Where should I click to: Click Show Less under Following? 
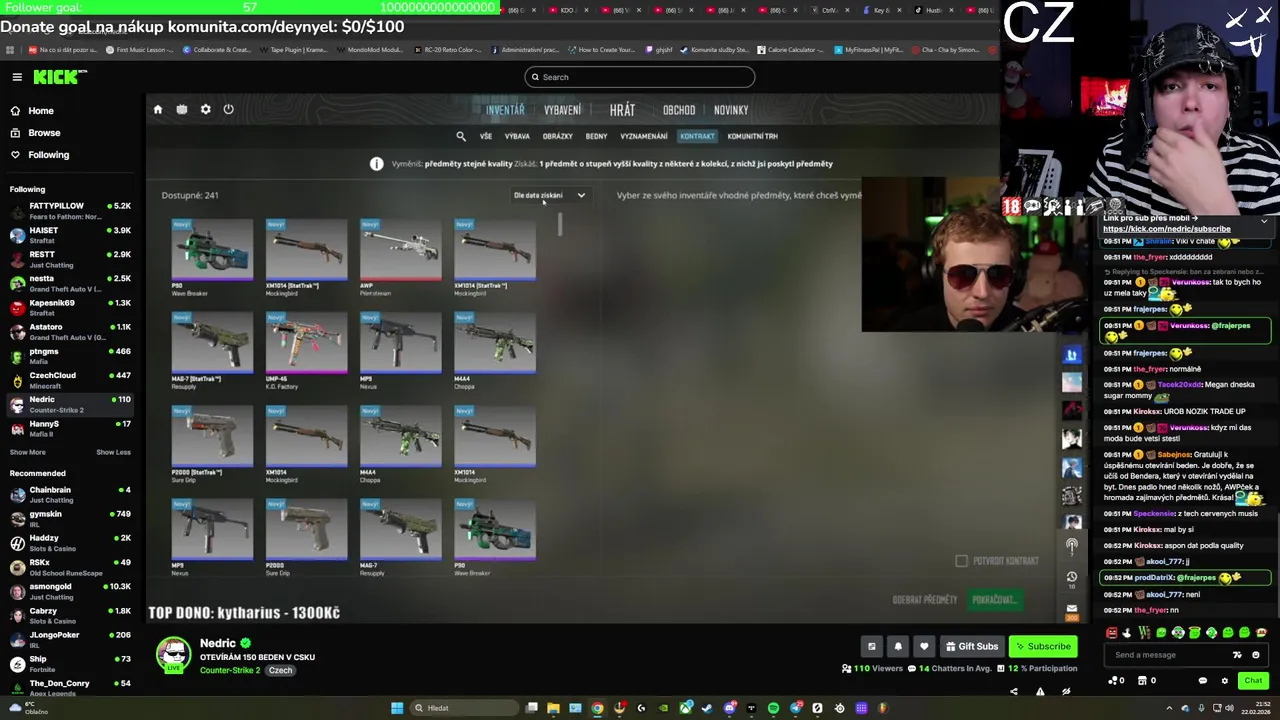click(x=113, y=452)
